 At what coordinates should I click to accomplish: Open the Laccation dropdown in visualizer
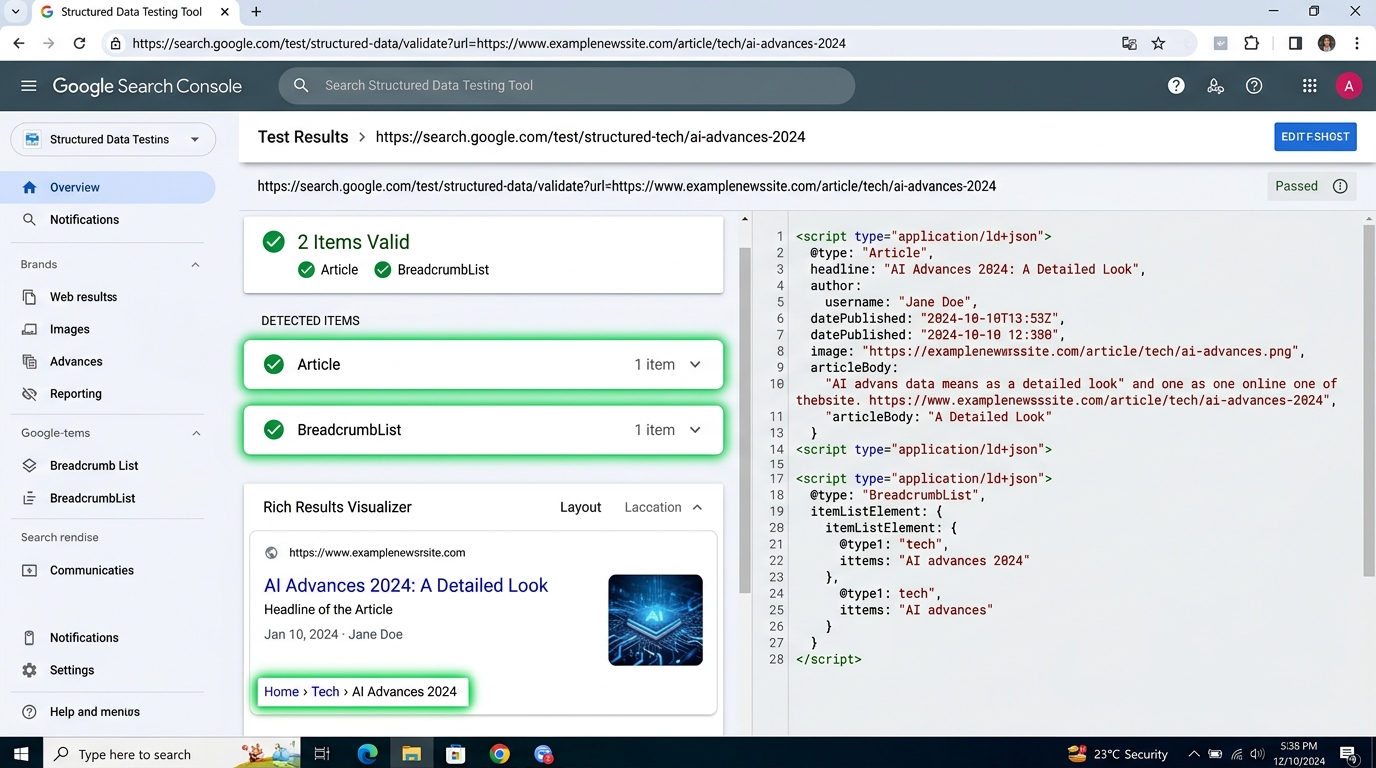coord(663,507)
